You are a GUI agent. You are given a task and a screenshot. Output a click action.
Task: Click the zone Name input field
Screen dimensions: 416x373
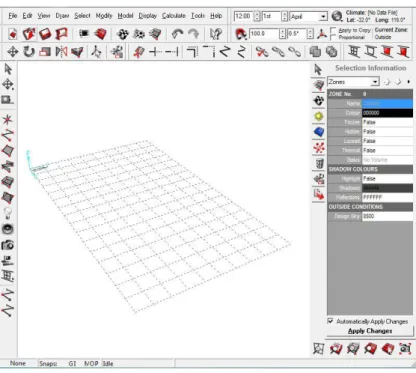coord(387,103)
